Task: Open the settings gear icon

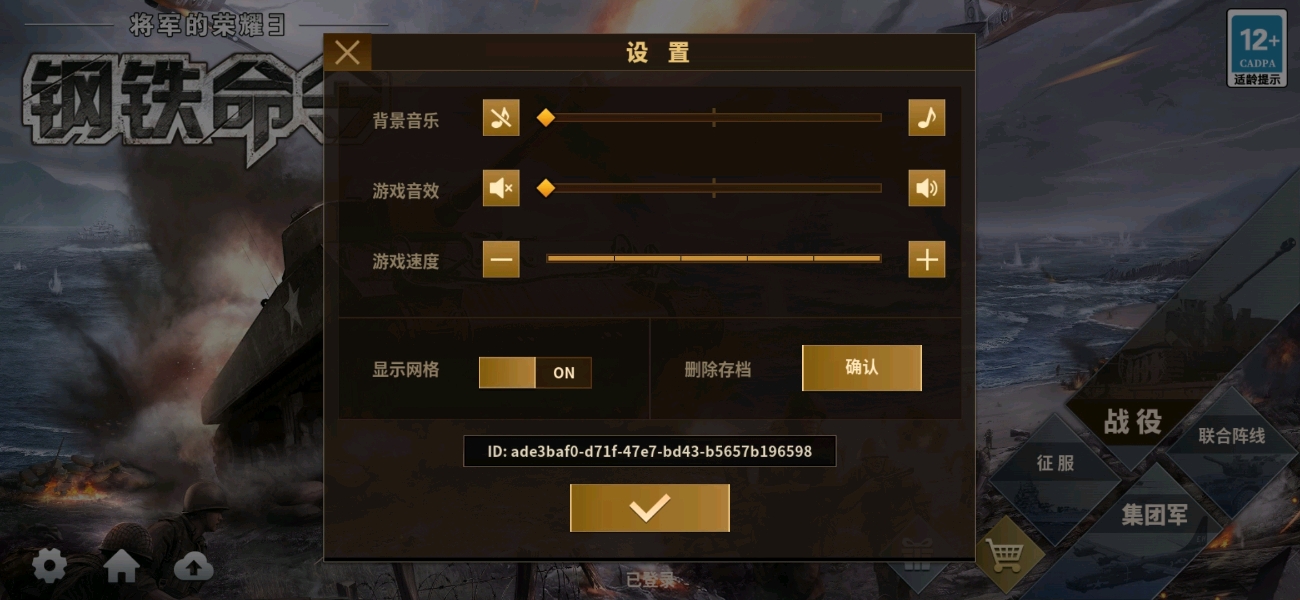Action: [x=49, y=567]
